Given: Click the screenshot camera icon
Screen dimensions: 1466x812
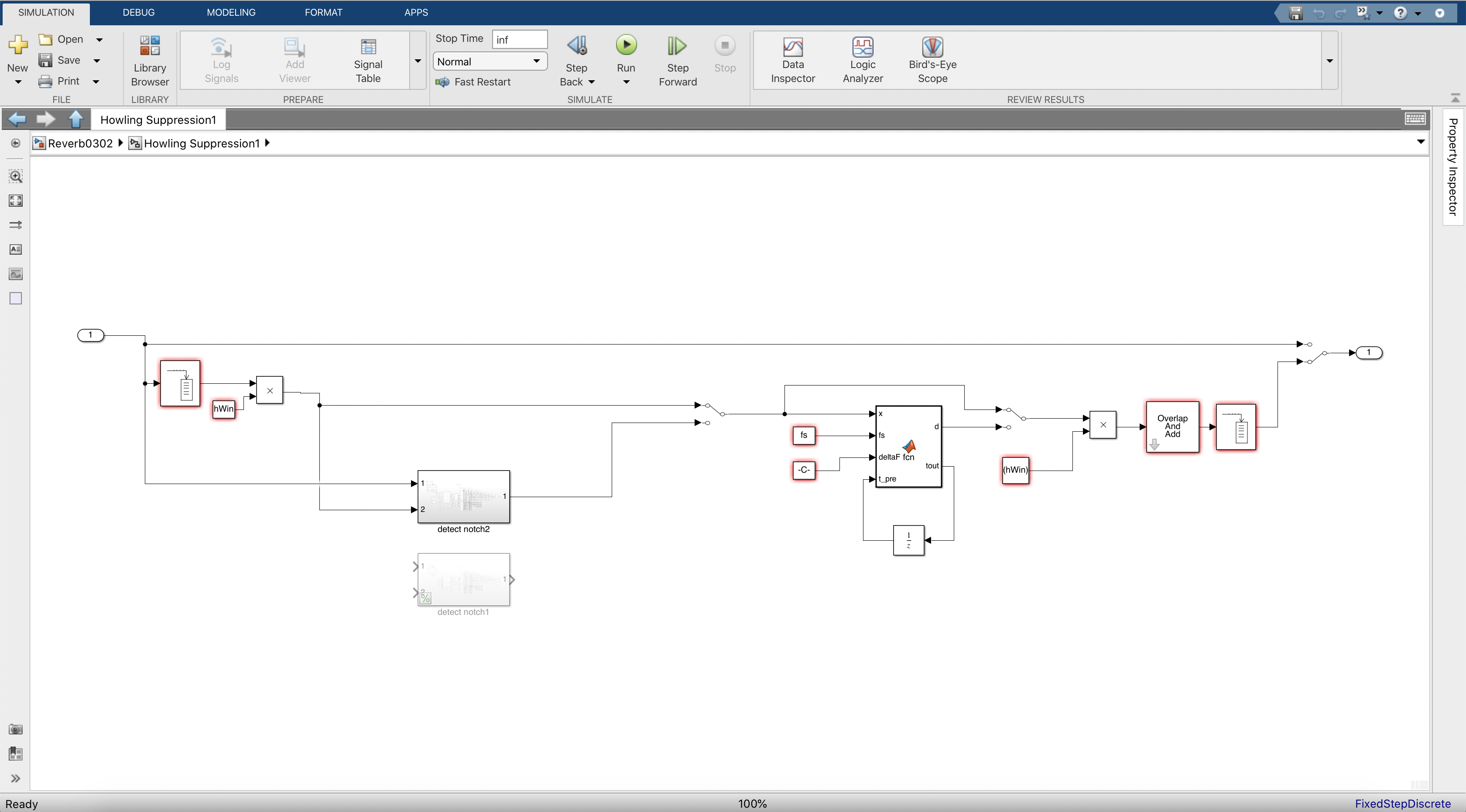Looking at the screenshot, I should [15, 730].
